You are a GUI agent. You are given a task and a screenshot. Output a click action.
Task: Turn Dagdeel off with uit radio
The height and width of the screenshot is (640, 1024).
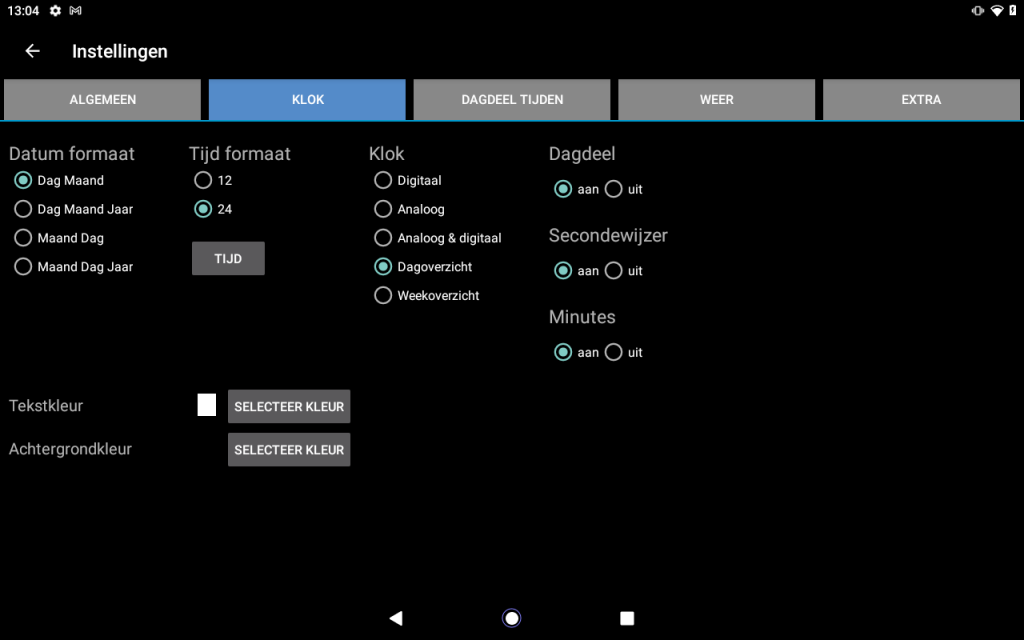614,189
